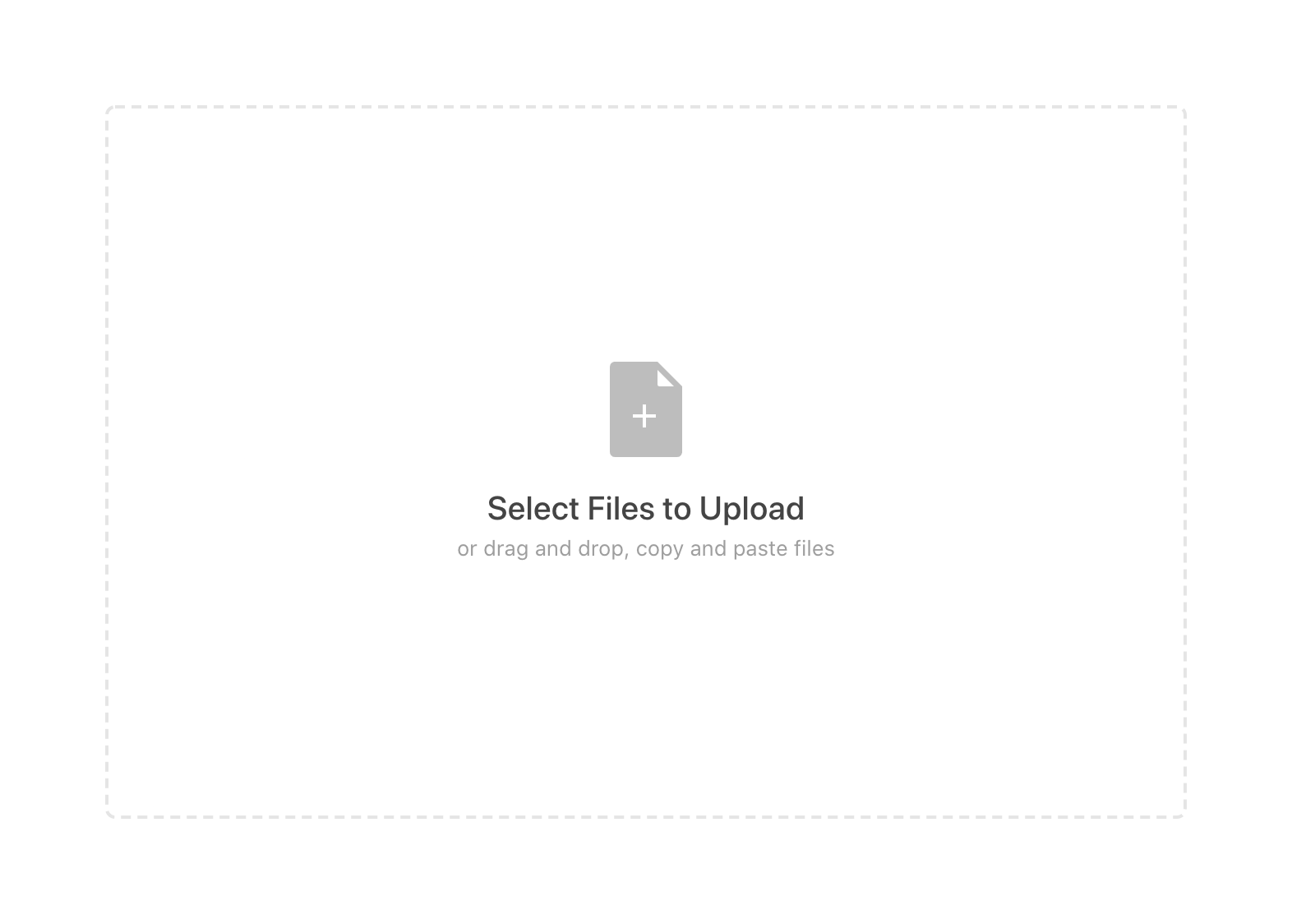
Task: Click the gray add-file document icon
Action: [645, 409]
